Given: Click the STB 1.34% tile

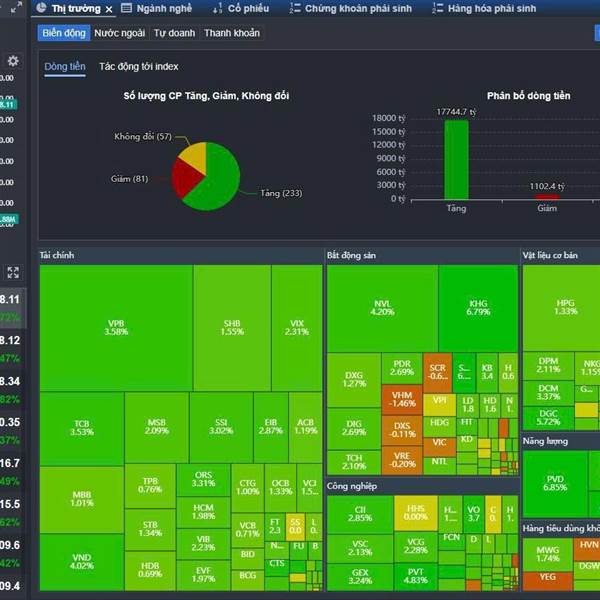Looking at the screenshot, I should click(x=150, y=529).
